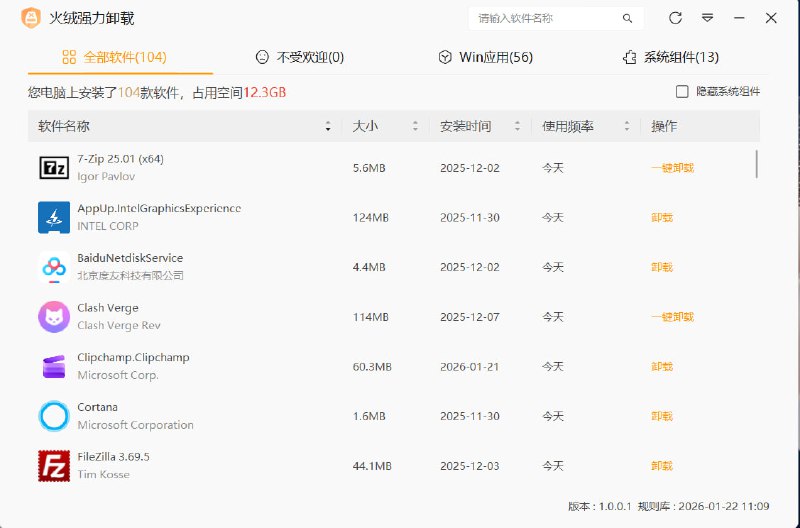Viewport: 800px width, 528px height.
Task: Click the Huorong uninstaller logo icon
Action: tap(31, 18)
